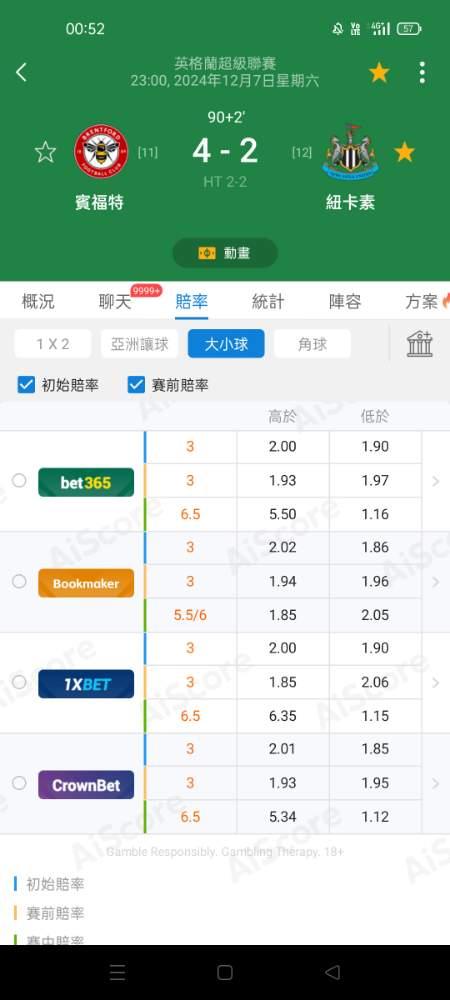The height and width of the screenshot is (1000, 450).
Task: Switch to the 聊天 tab
Action: (x=115, y=302)
